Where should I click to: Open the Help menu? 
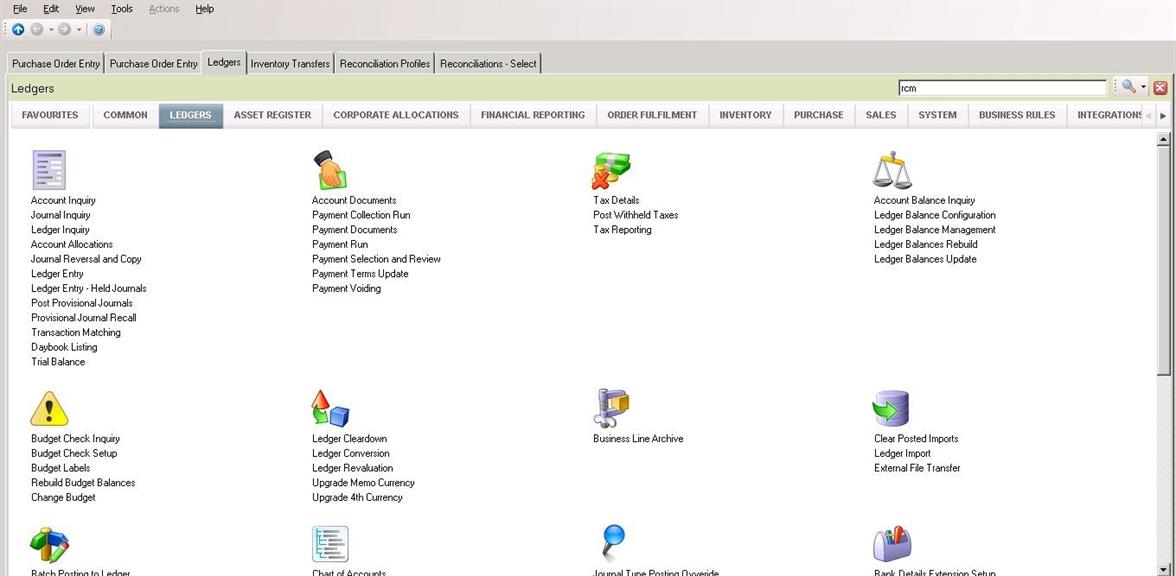point(205,9)
